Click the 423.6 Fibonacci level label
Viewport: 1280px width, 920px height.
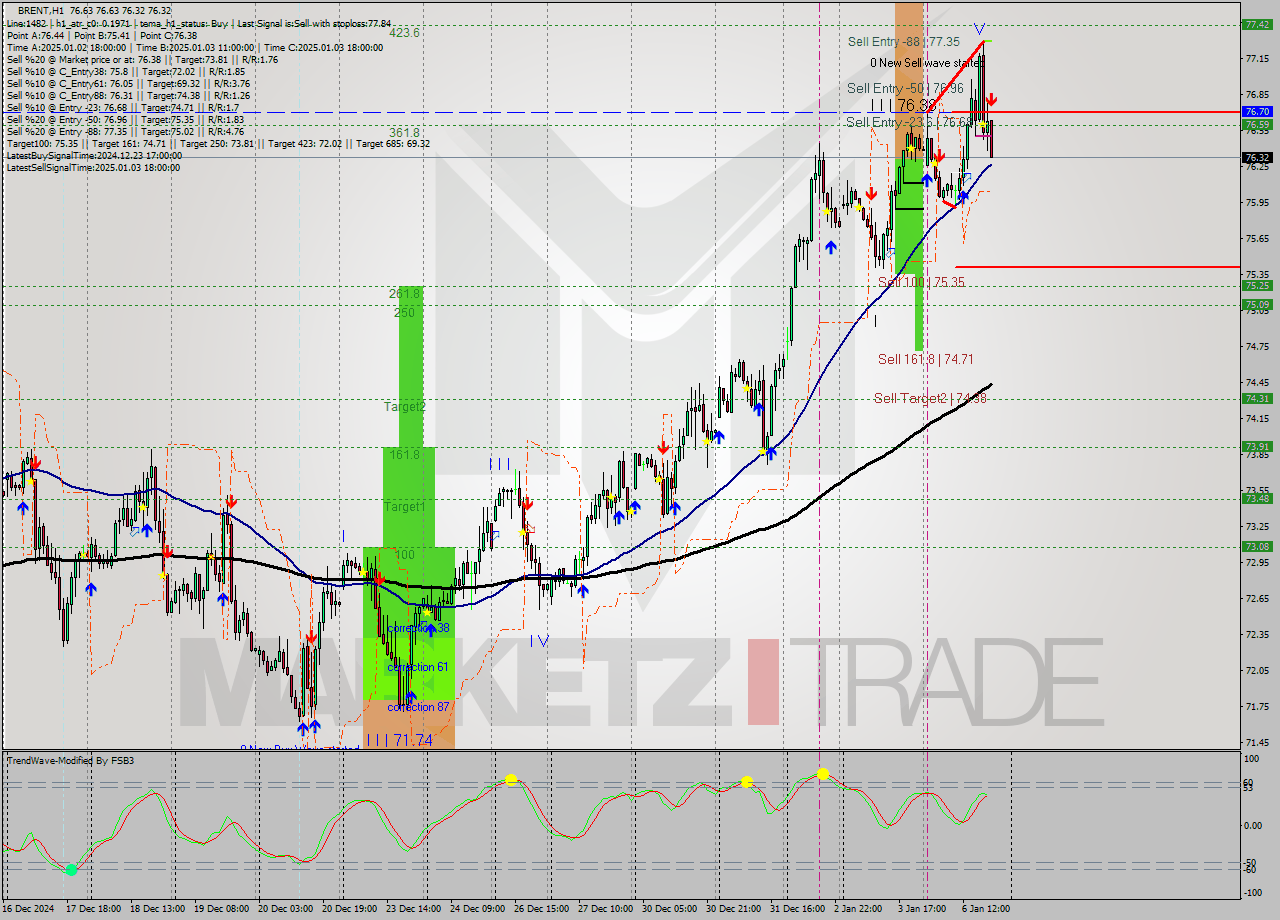404,33
